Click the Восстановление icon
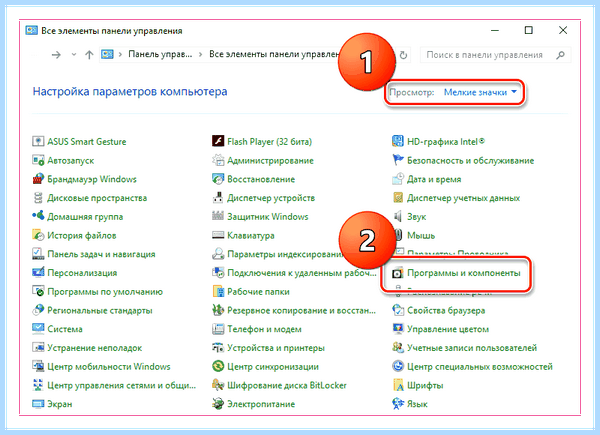 (218, 179)
